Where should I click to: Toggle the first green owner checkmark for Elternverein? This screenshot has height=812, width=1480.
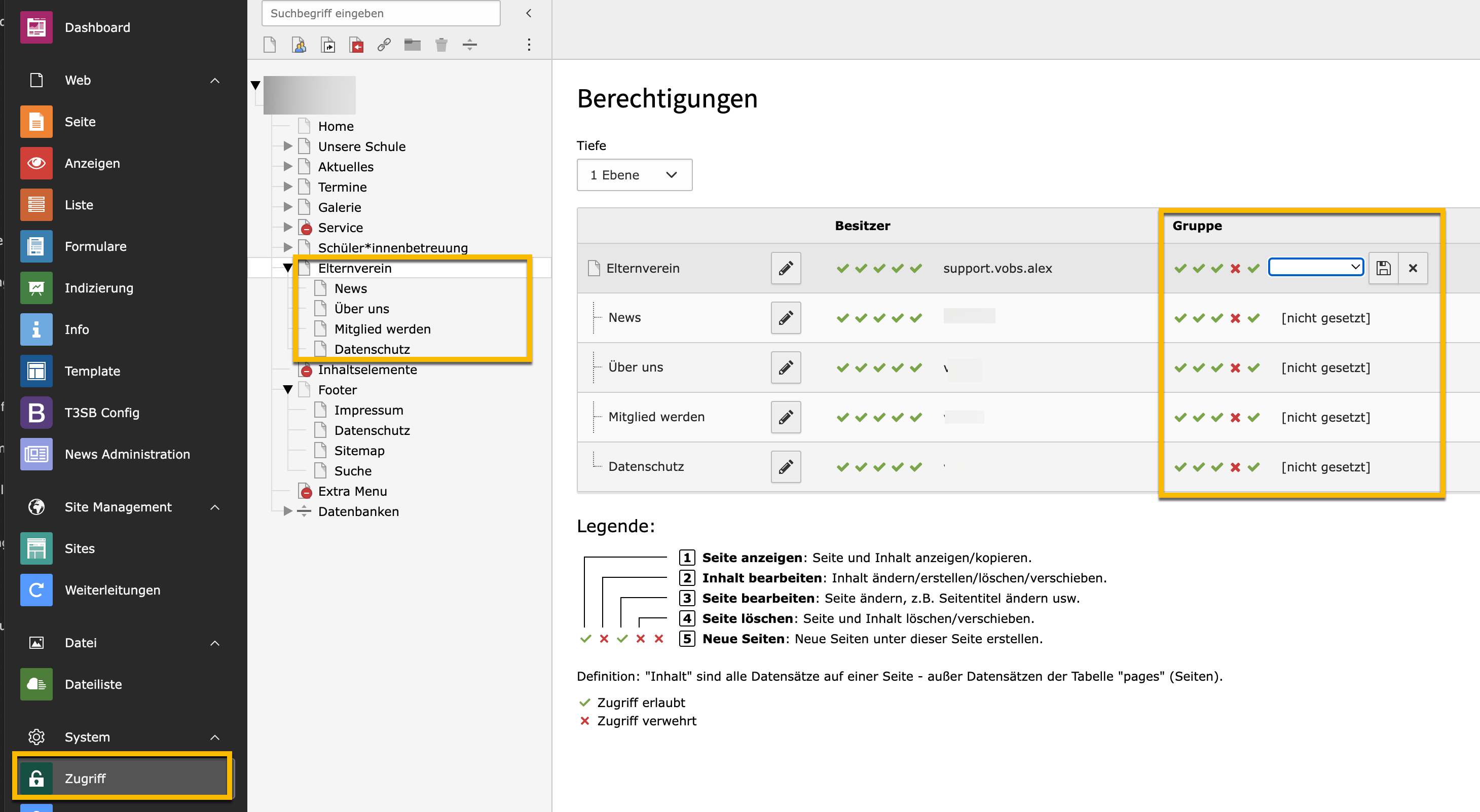(x=843, y=268)
